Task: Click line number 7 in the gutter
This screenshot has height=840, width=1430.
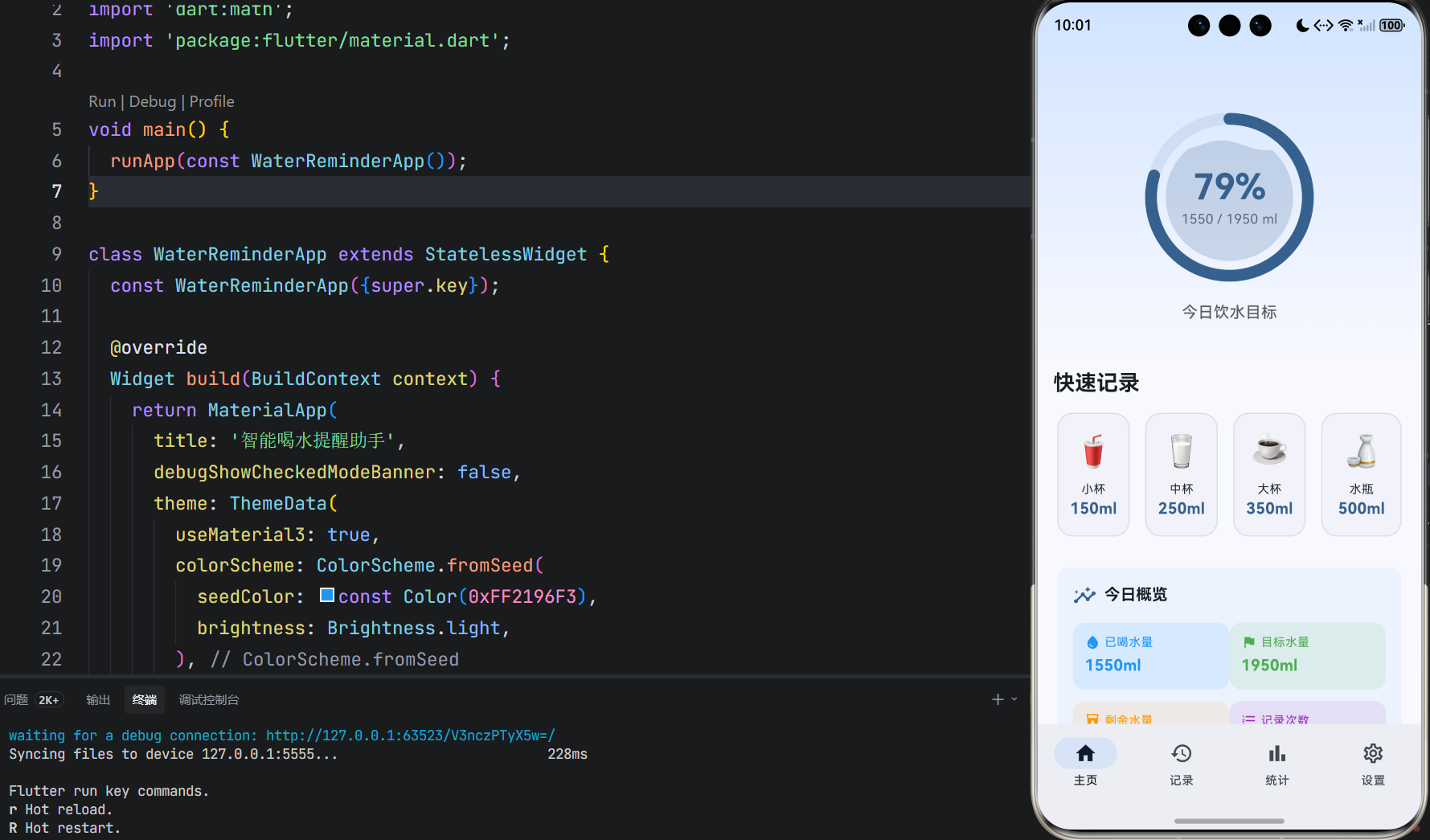Action: click(56, 191)
